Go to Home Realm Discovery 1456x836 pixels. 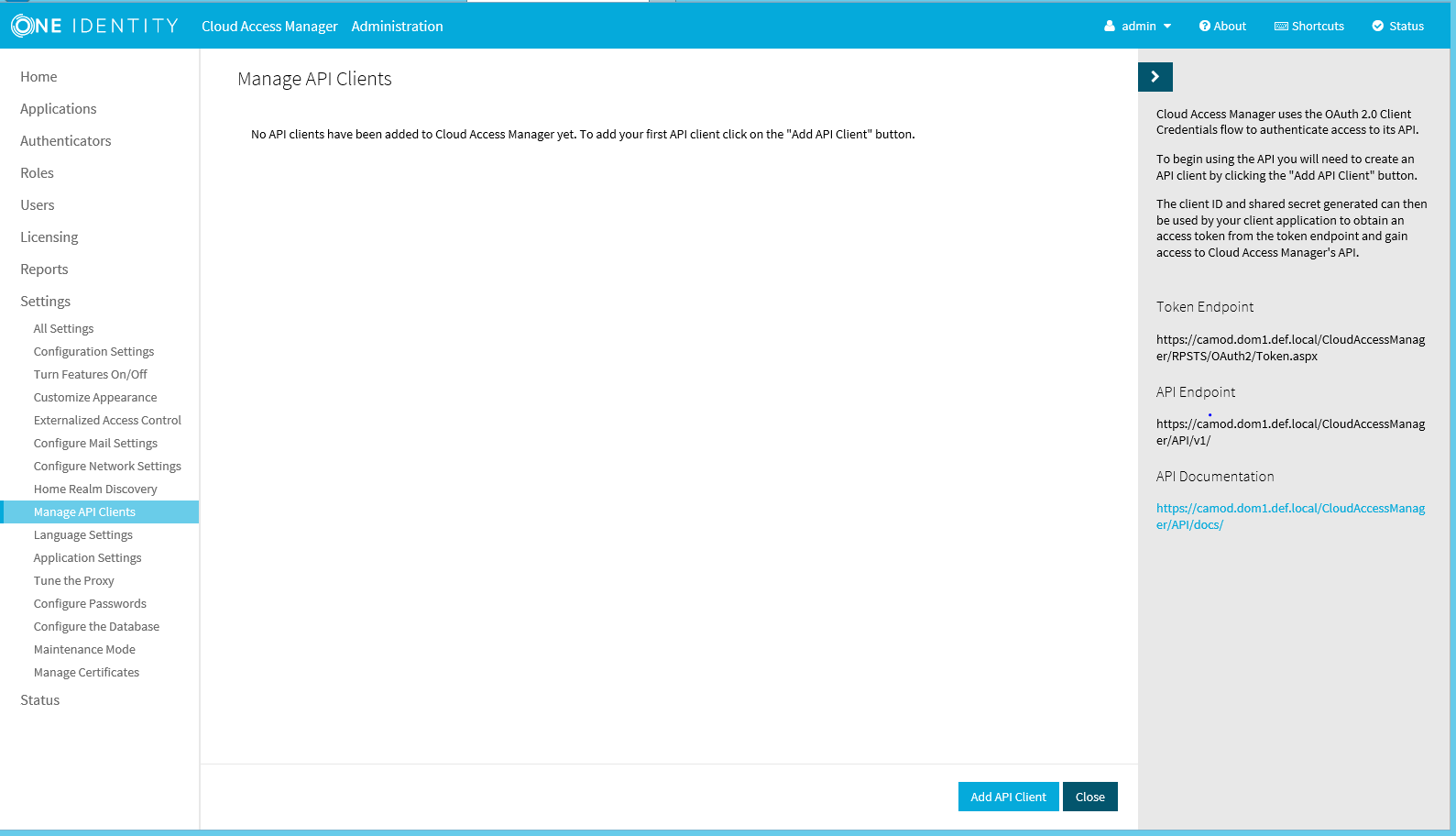click(95, 489)
